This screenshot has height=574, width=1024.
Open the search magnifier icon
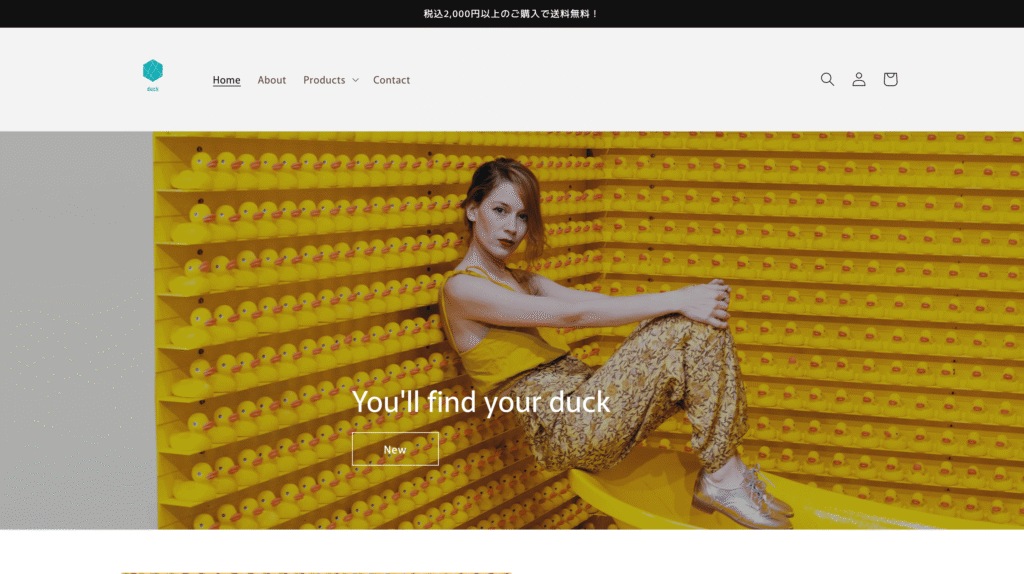click(x=827, y=79)
